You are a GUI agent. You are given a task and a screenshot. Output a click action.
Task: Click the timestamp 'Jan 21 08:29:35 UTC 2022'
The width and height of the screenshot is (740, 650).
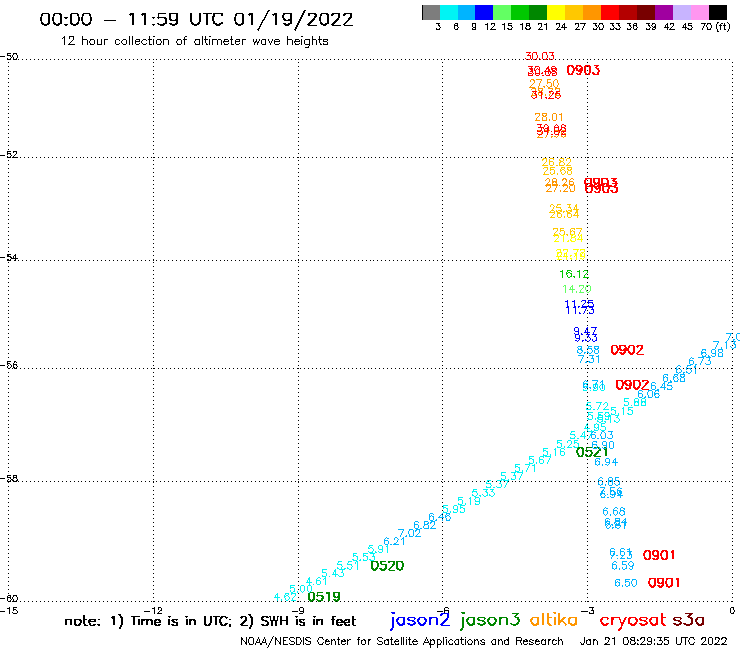[x=654, y=641]
